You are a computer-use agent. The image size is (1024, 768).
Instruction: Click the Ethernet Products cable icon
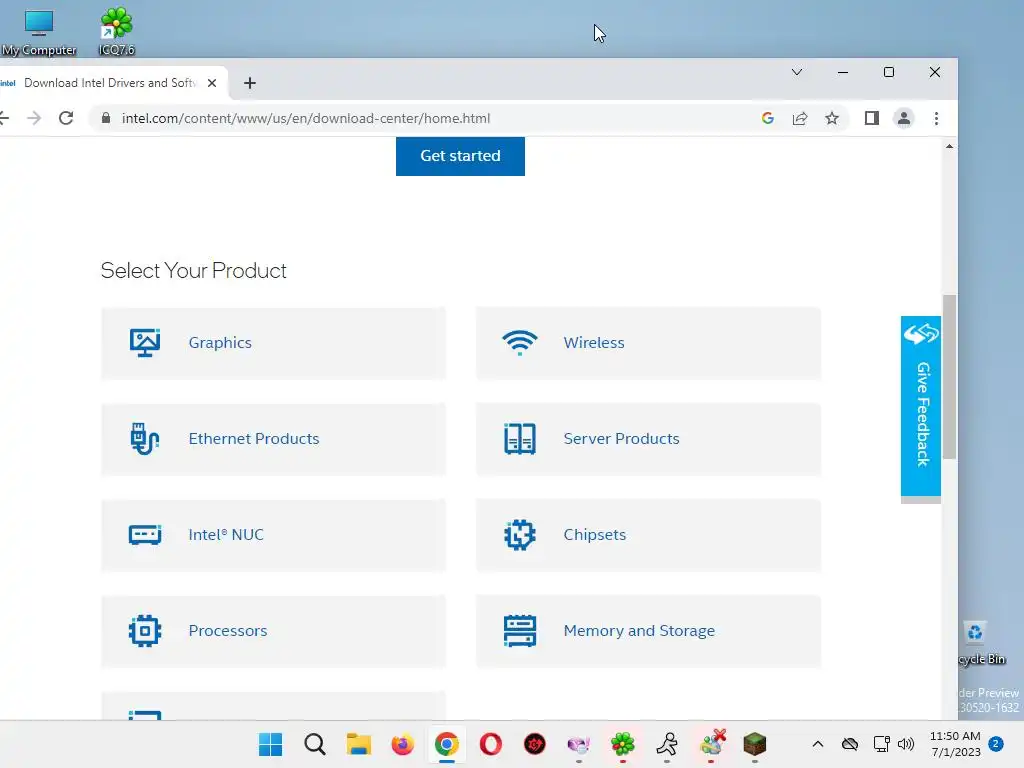click(144, 438)
